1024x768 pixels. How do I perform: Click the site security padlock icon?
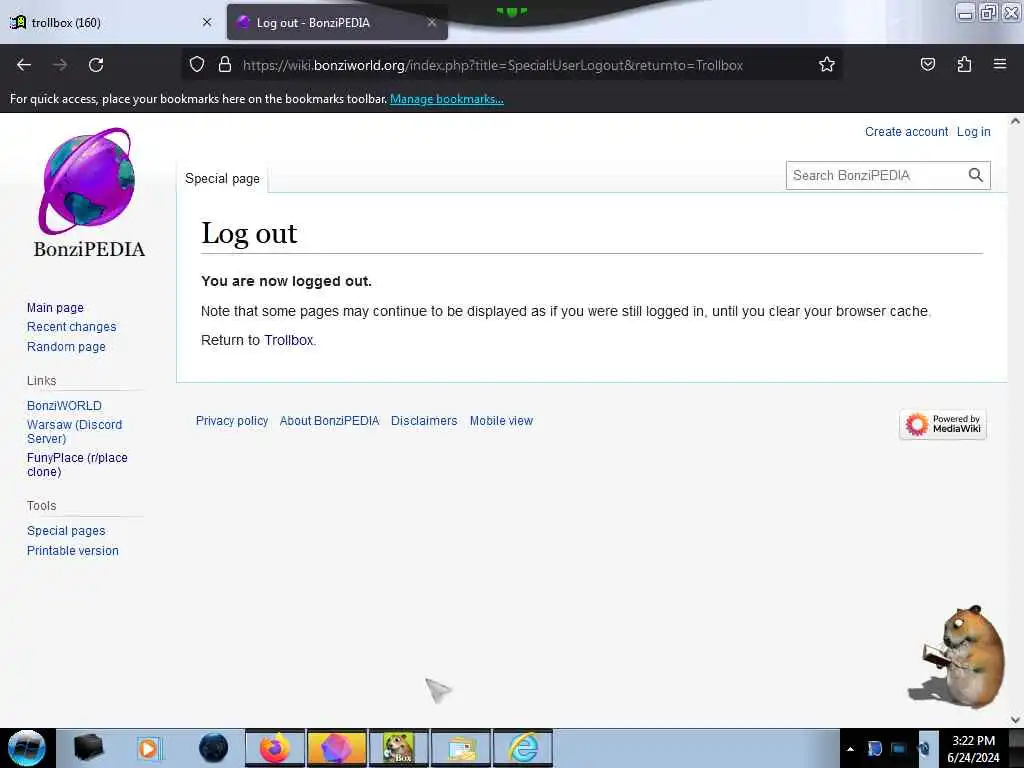coord(225,65)
